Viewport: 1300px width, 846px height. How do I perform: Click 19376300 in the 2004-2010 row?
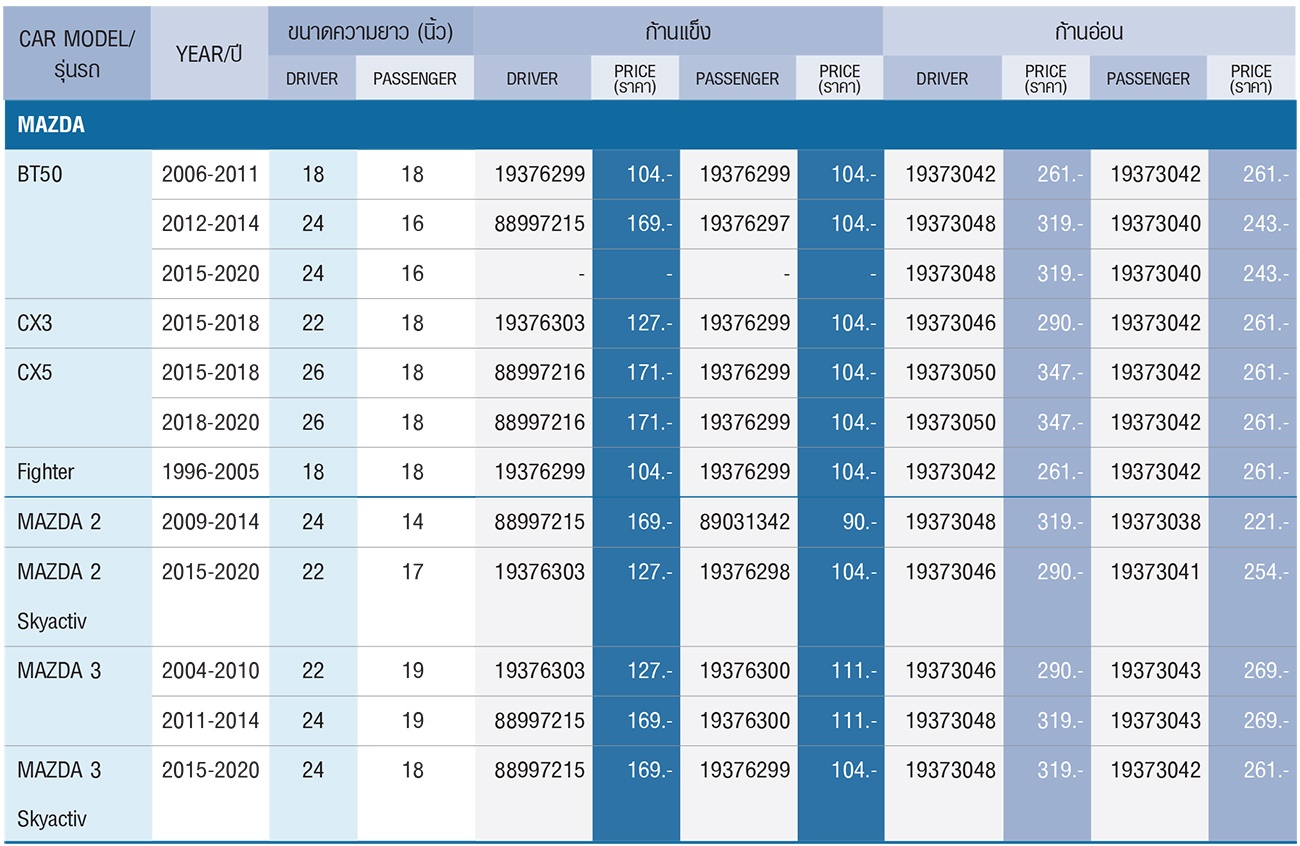[745, 670]
